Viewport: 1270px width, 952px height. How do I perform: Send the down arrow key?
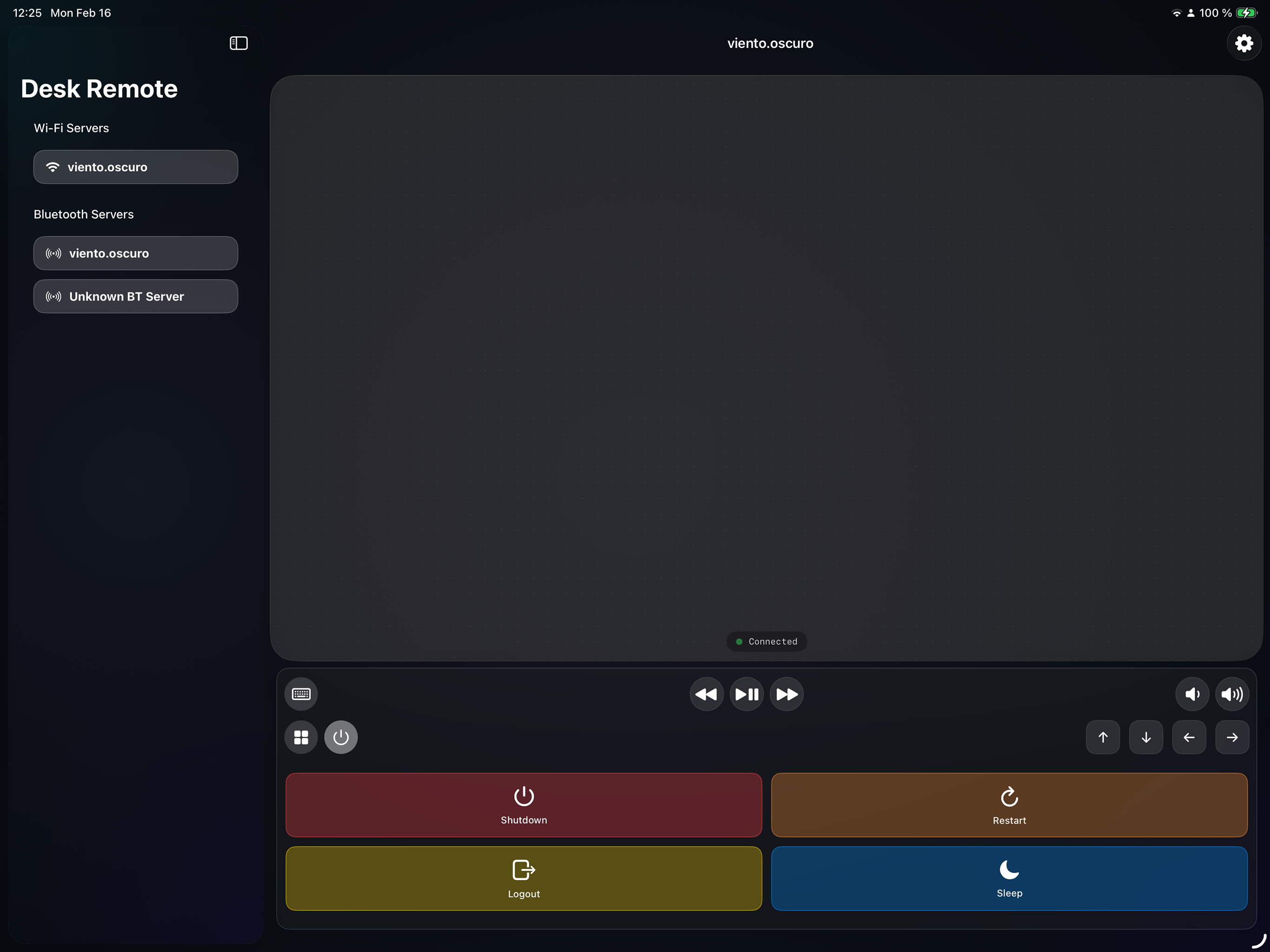(x=1146, y=737)
